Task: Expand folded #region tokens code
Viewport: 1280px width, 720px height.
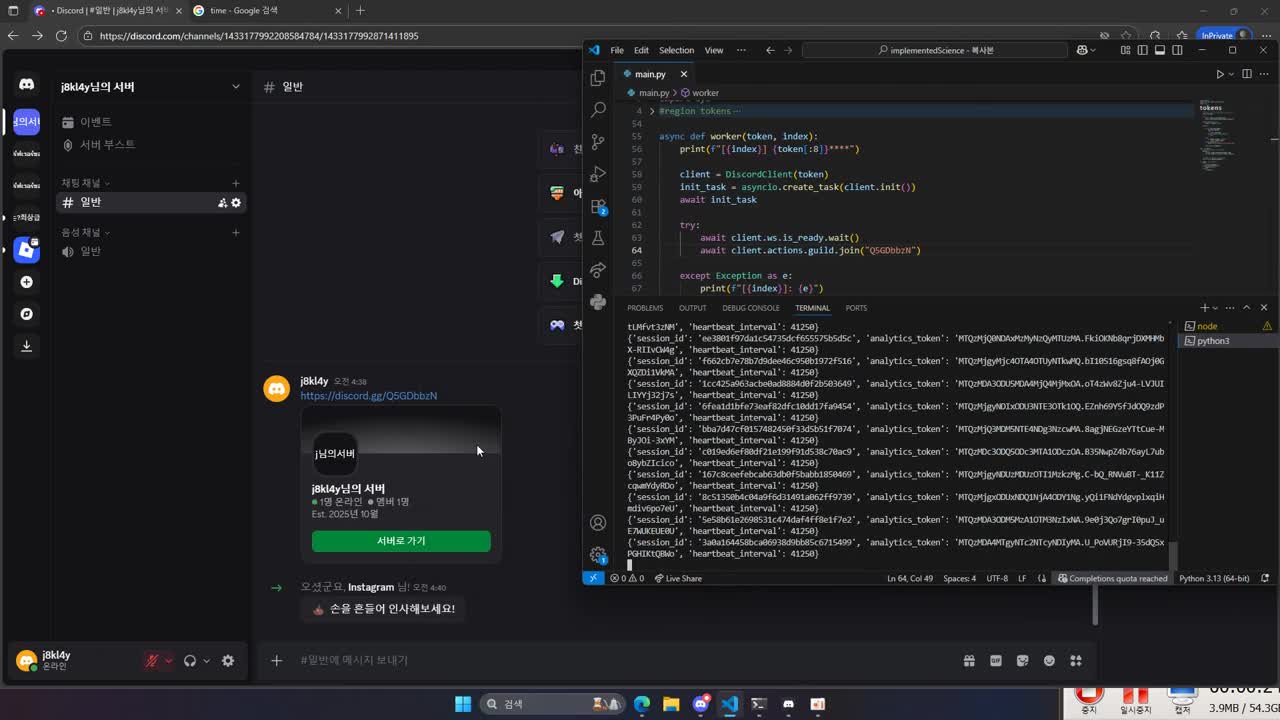Action: click(652, 111)
